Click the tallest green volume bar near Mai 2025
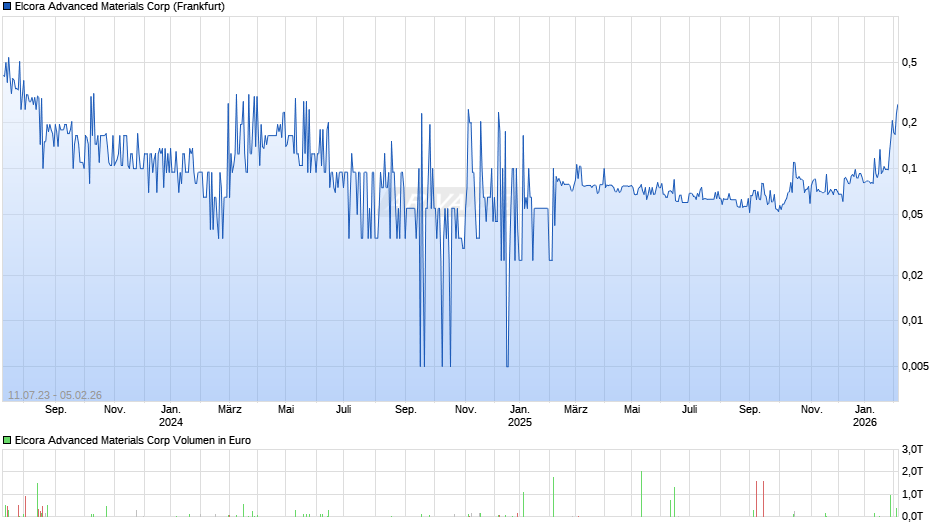Screen dimensions: 940x526 pyautogui.click(x=641, y=494)
